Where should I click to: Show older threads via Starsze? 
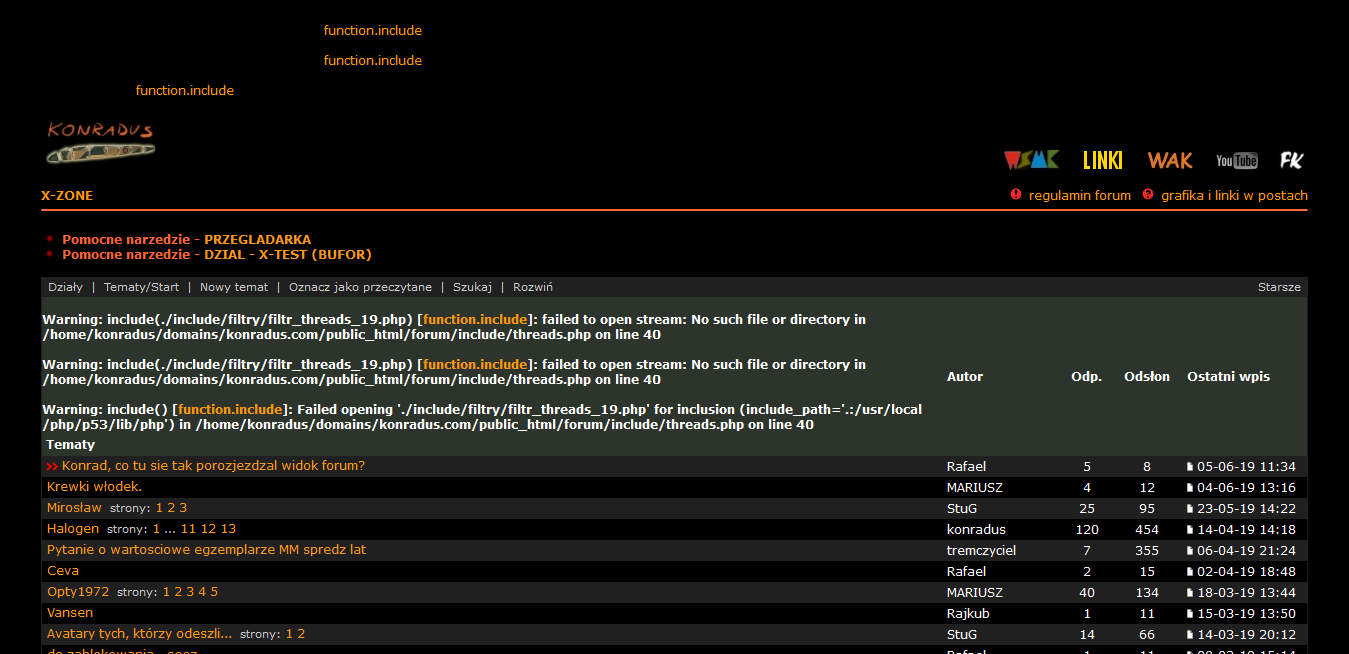coord(1279,287)
